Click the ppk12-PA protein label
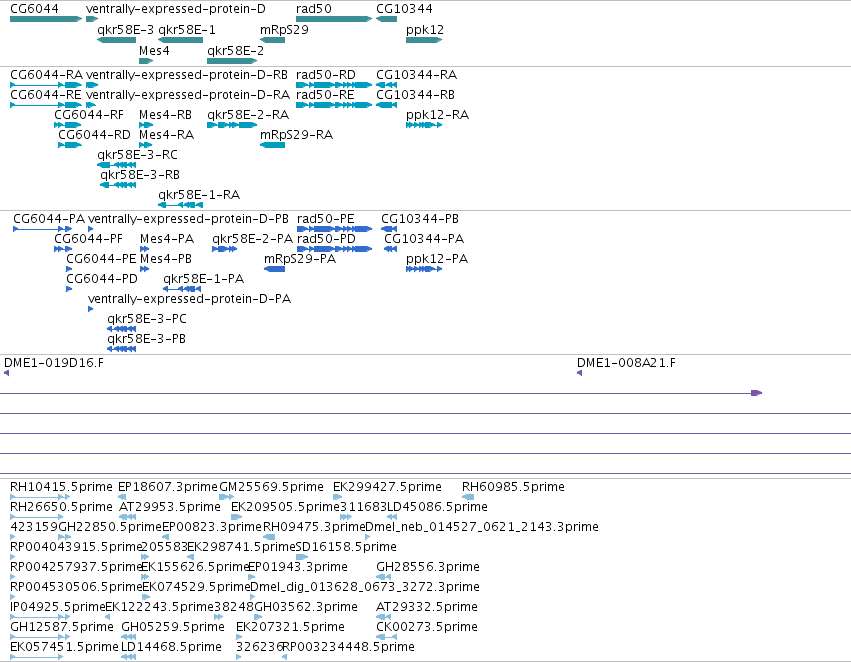Image resolution: width=851 pixels, height=662 pixels. [437, 259]
